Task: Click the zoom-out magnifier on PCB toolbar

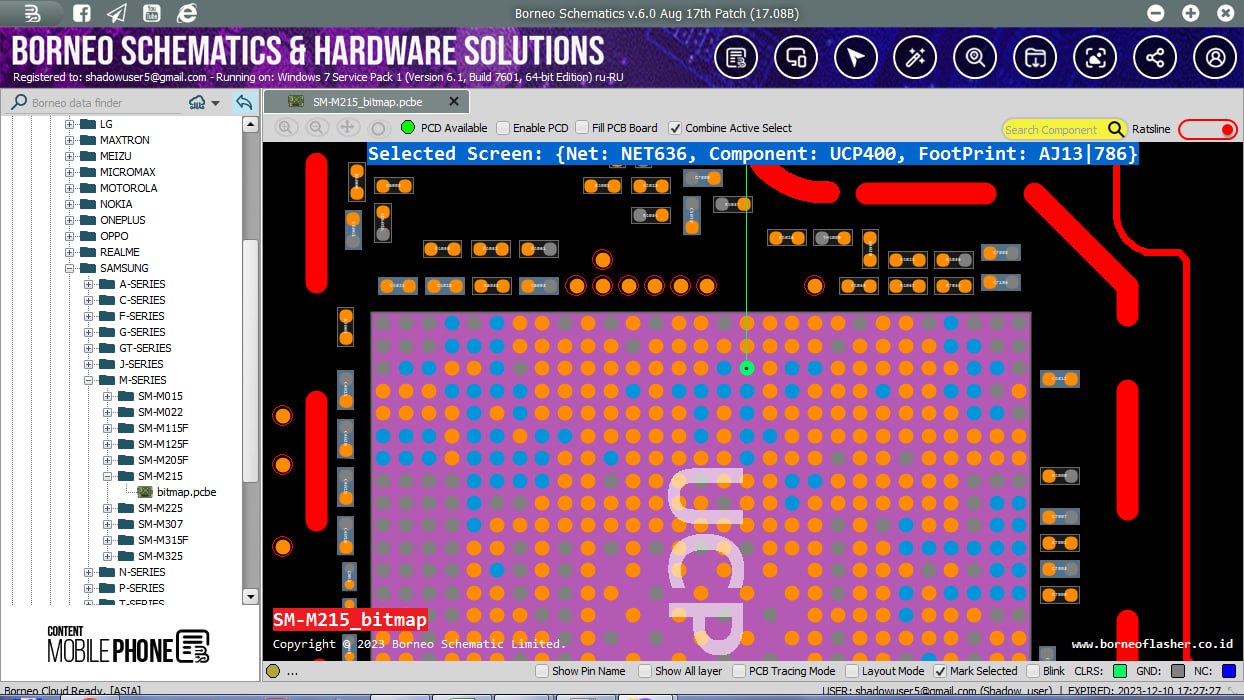Action: pyautogui.click(x=317, y=128)
